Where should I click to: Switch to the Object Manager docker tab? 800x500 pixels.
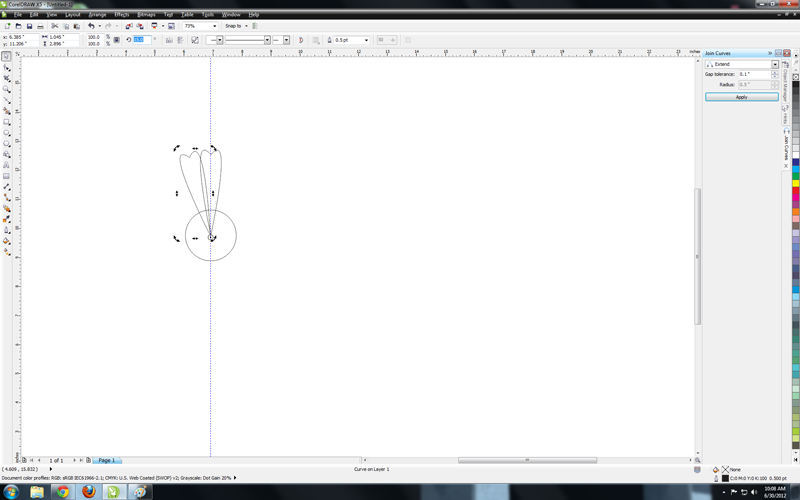[x=786, y=80]
